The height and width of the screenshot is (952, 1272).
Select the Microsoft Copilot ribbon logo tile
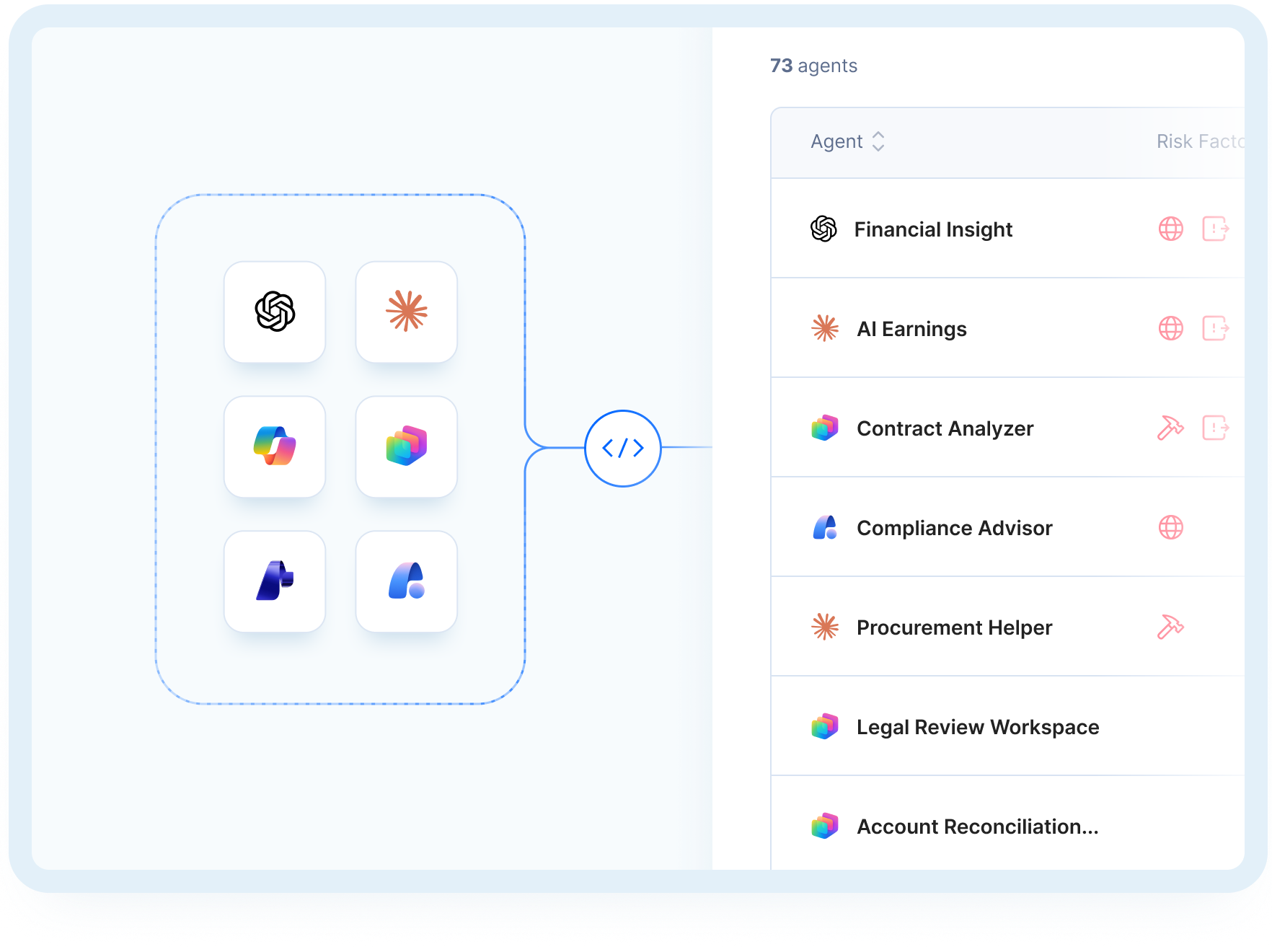[x=275, y=446]
